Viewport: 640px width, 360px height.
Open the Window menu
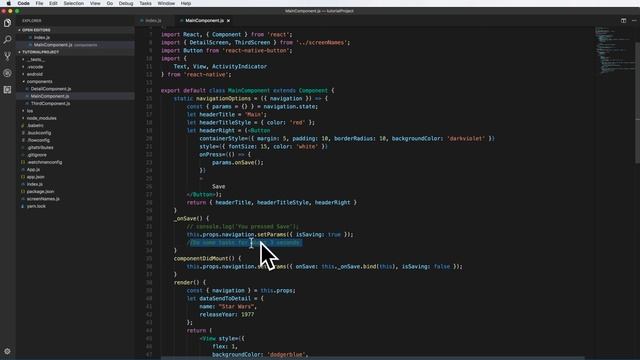[166, 3]
